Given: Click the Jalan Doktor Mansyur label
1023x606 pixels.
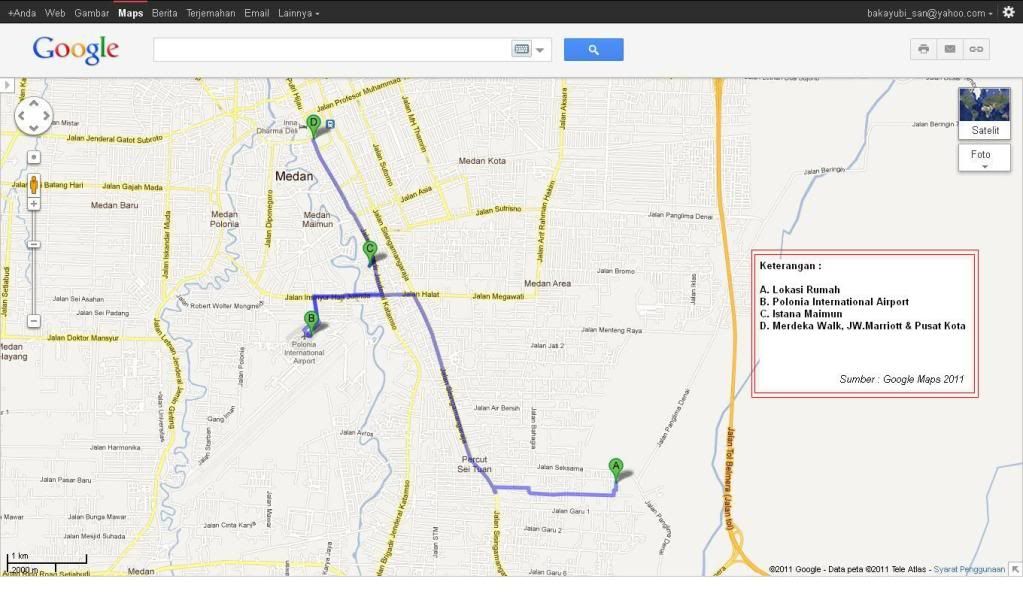Looking at the screenshot, I should tap(84, 338).
